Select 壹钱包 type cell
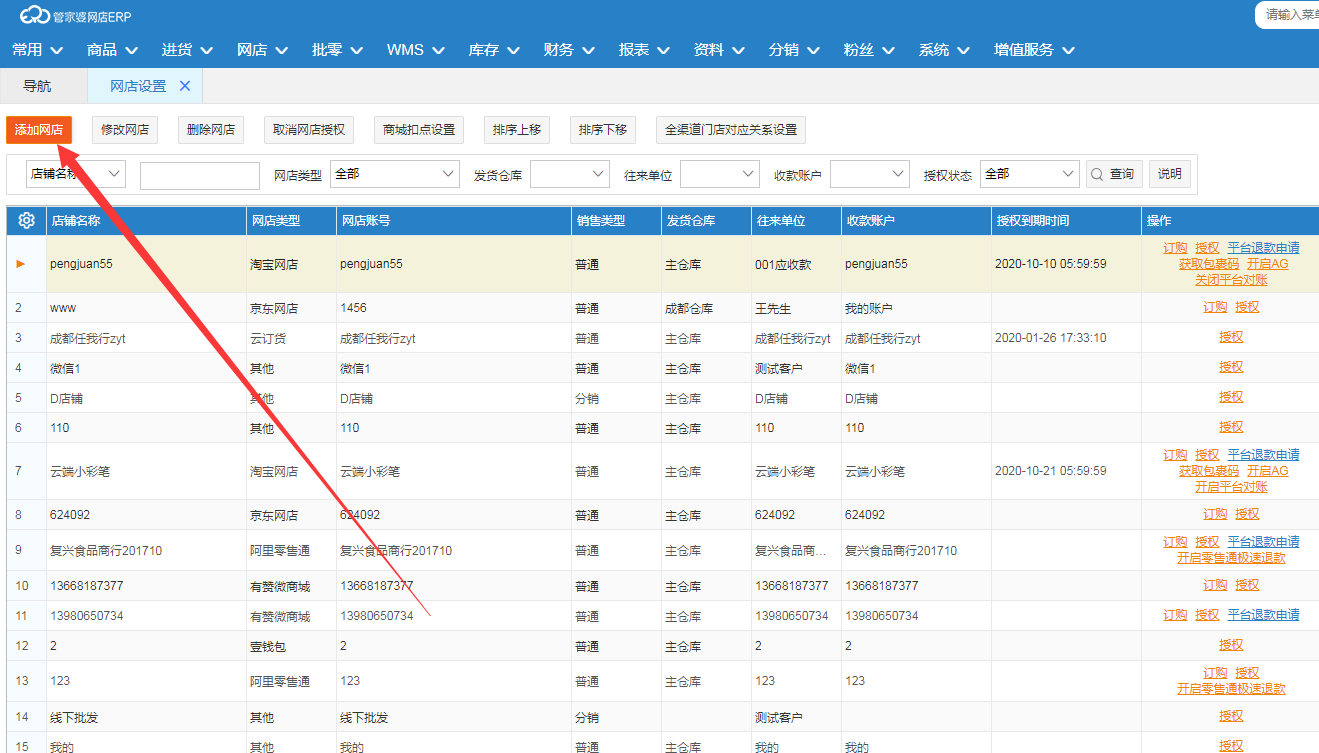Viewport: 1319px width, 753px height. tap(291, 646)
